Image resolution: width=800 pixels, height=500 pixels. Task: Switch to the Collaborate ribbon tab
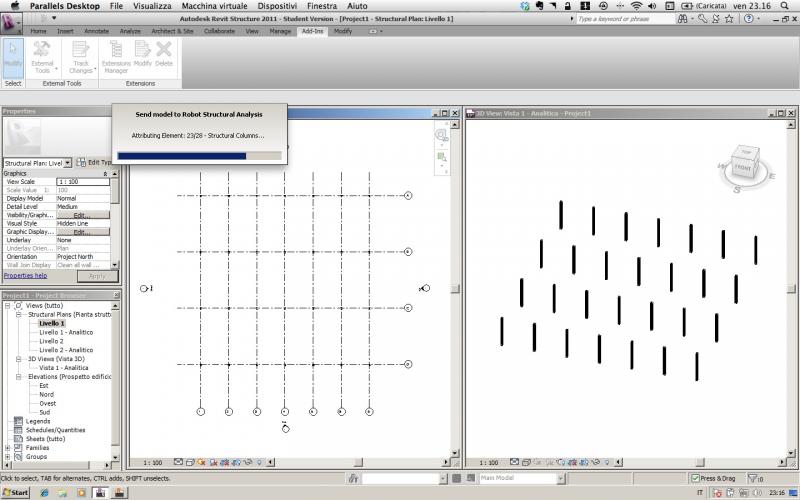click(x=219, y=31)
